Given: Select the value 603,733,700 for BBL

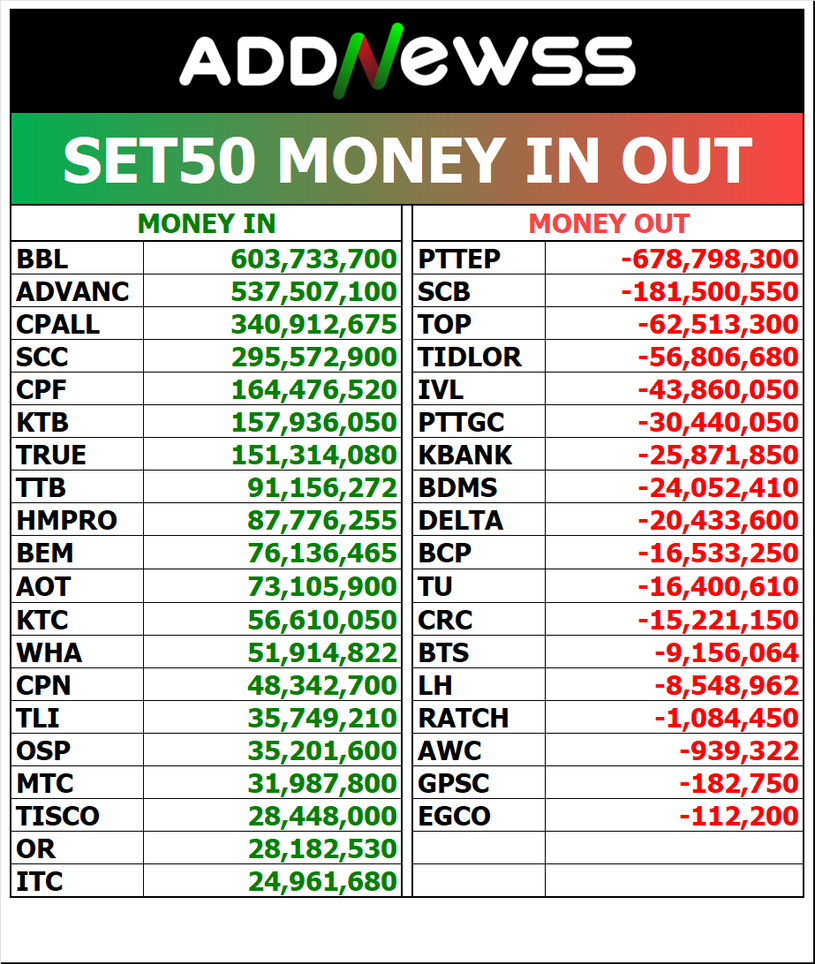Looking at the screenshot, I should tap(314, 260).
